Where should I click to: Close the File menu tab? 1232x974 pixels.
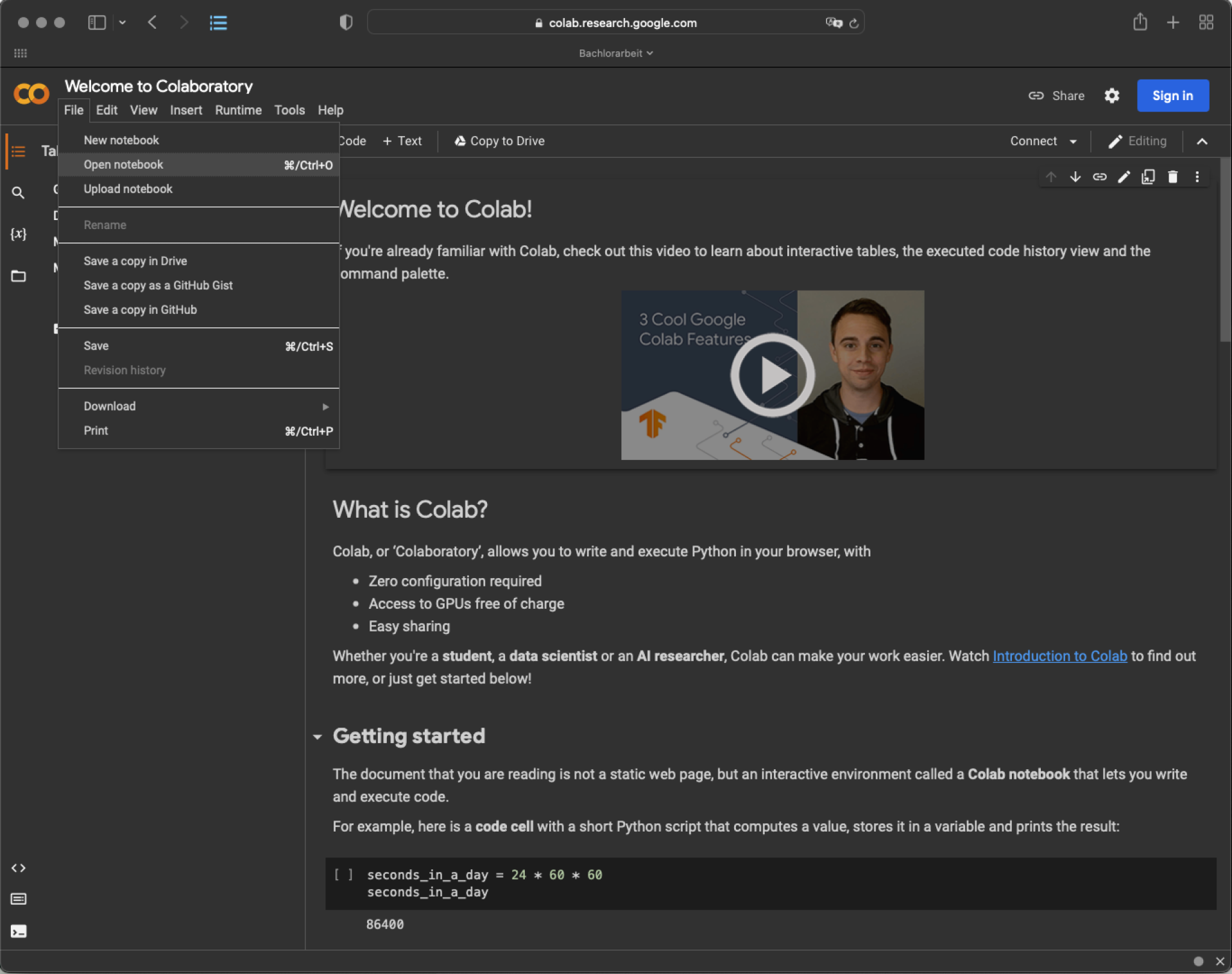click(x=74, y=110)
